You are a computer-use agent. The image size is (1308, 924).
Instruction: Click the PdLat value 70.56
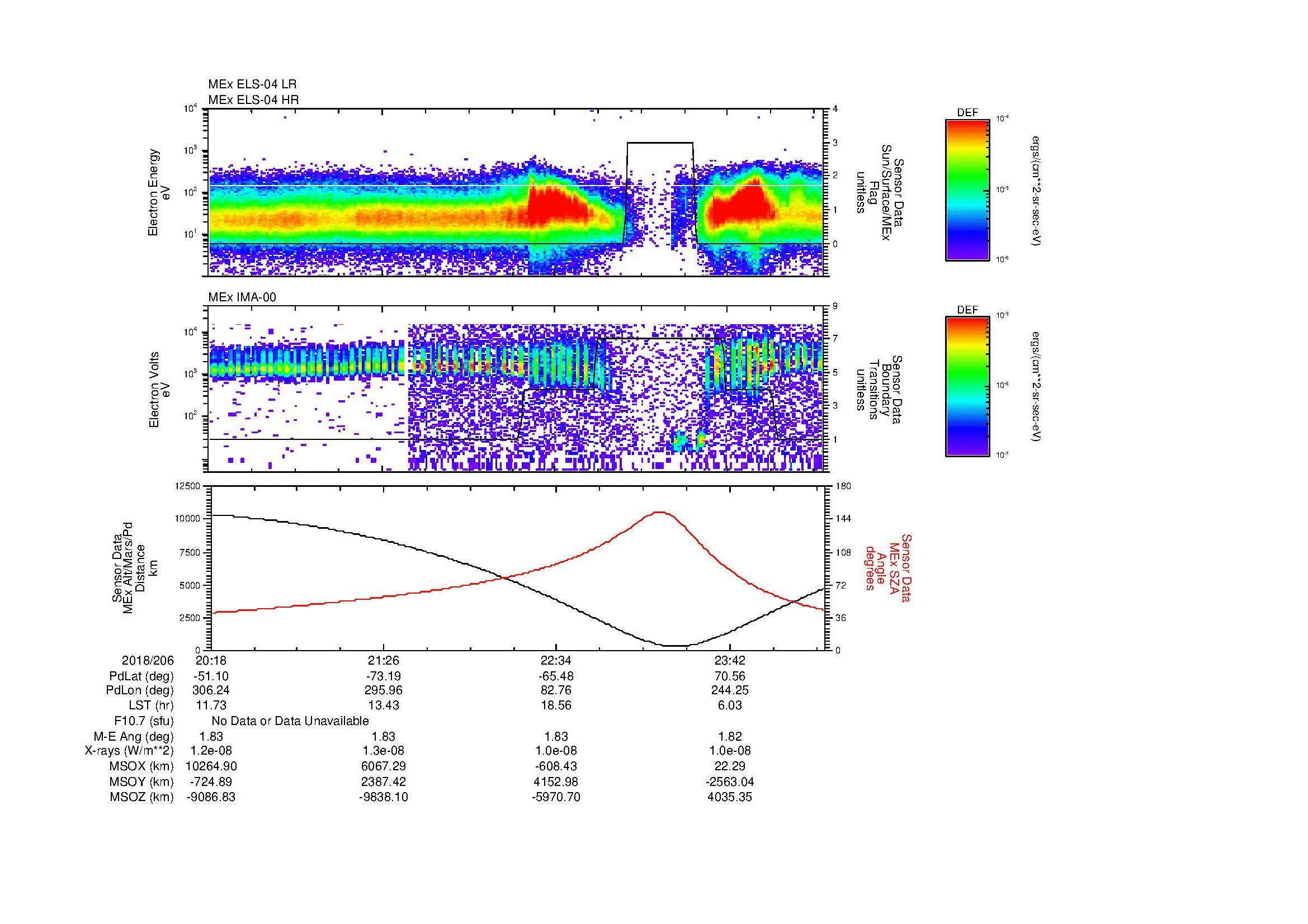pos(729,676)
